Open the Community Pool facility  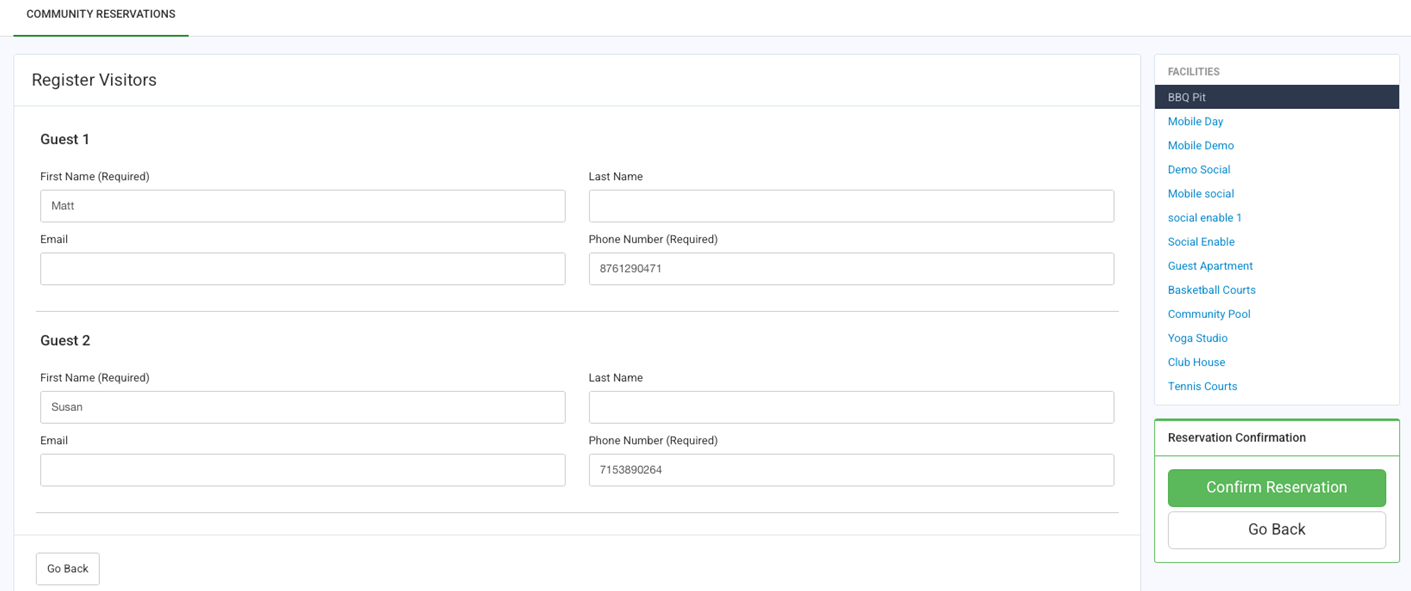(1209, 313)
